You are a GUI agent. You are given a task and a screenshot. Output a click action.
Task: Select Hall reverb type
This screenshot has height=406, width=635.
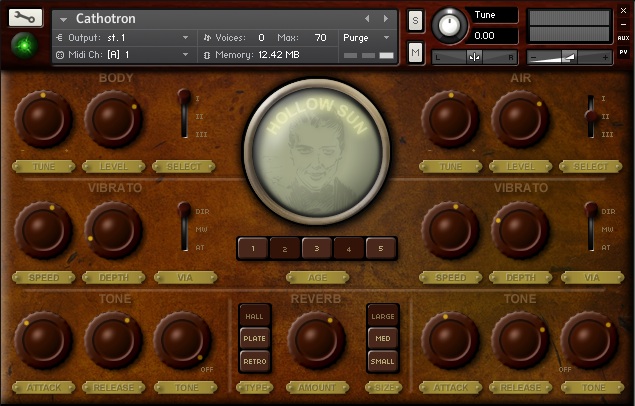pos(254,316)
